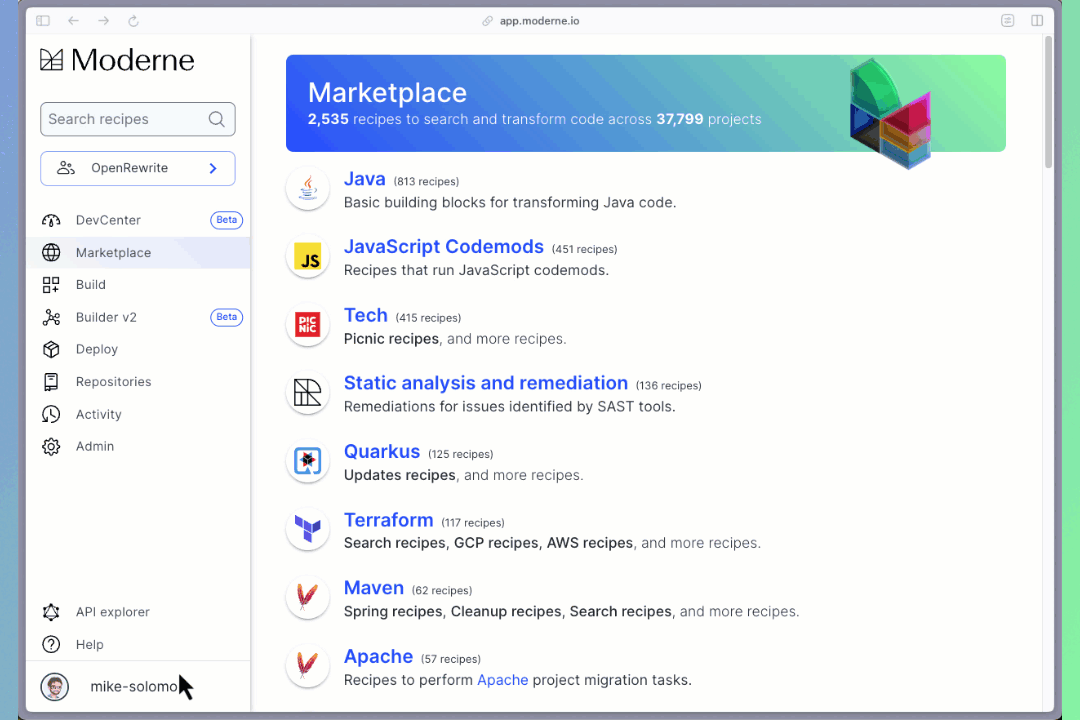Click the Beta badge next to Builder v2

pyautogui.click(x=226, y=318)
